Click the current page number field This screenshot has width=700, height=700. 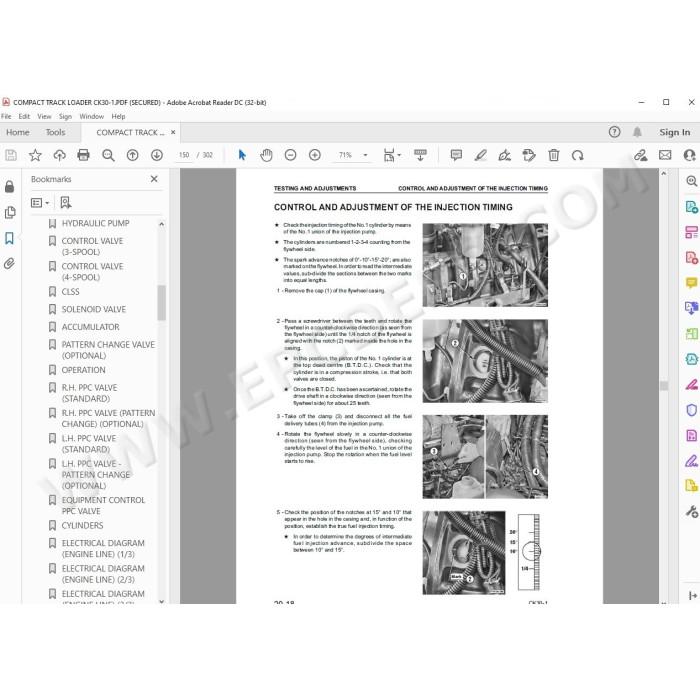[184, 155]
